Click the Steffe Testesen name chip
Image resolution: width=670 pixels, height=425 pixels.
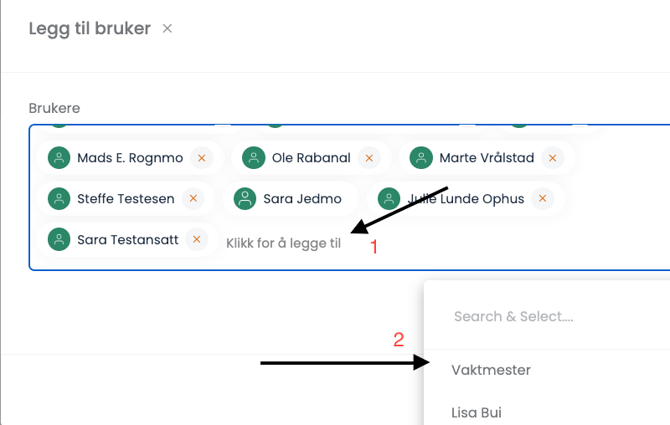coord(126,199)
